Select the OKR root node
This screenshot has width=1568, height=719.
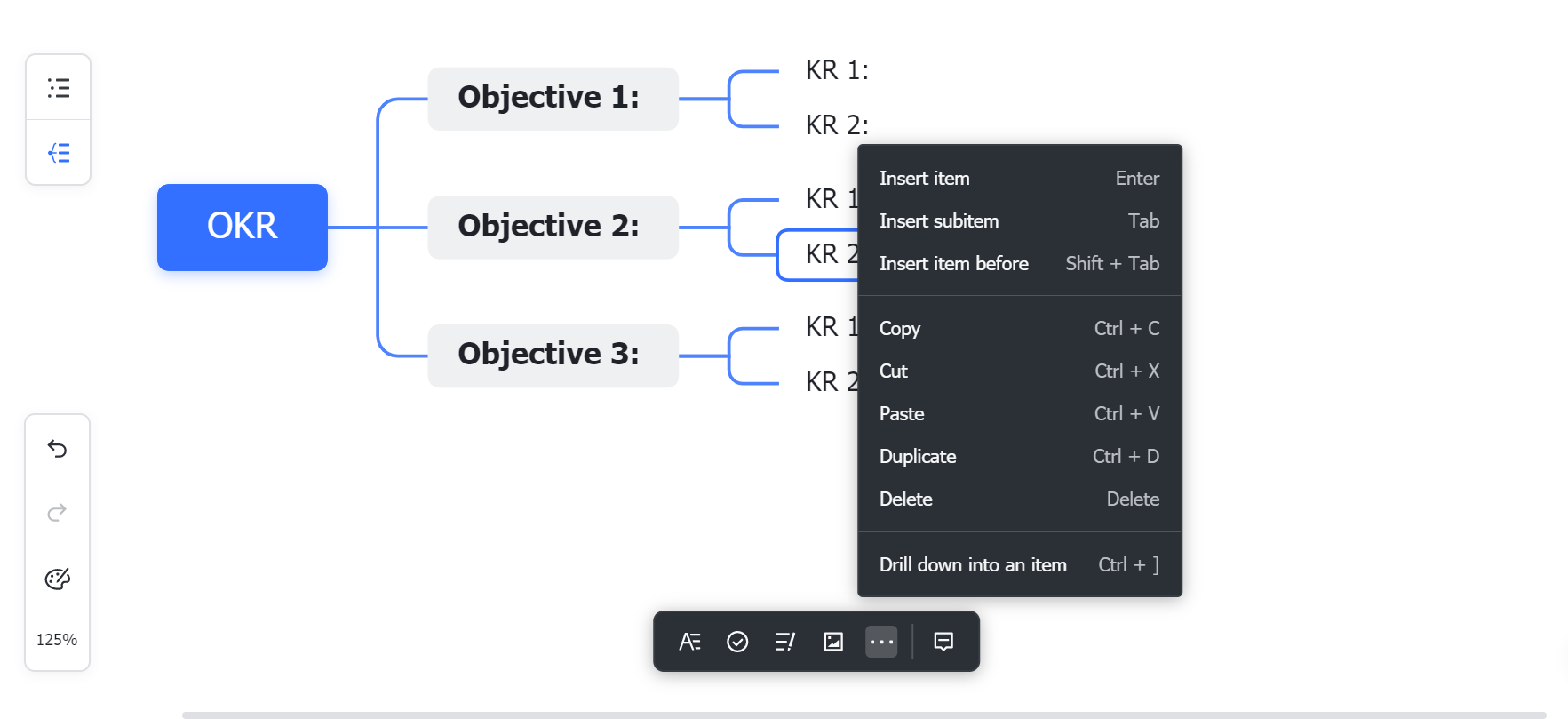click(x=242, y=227)
